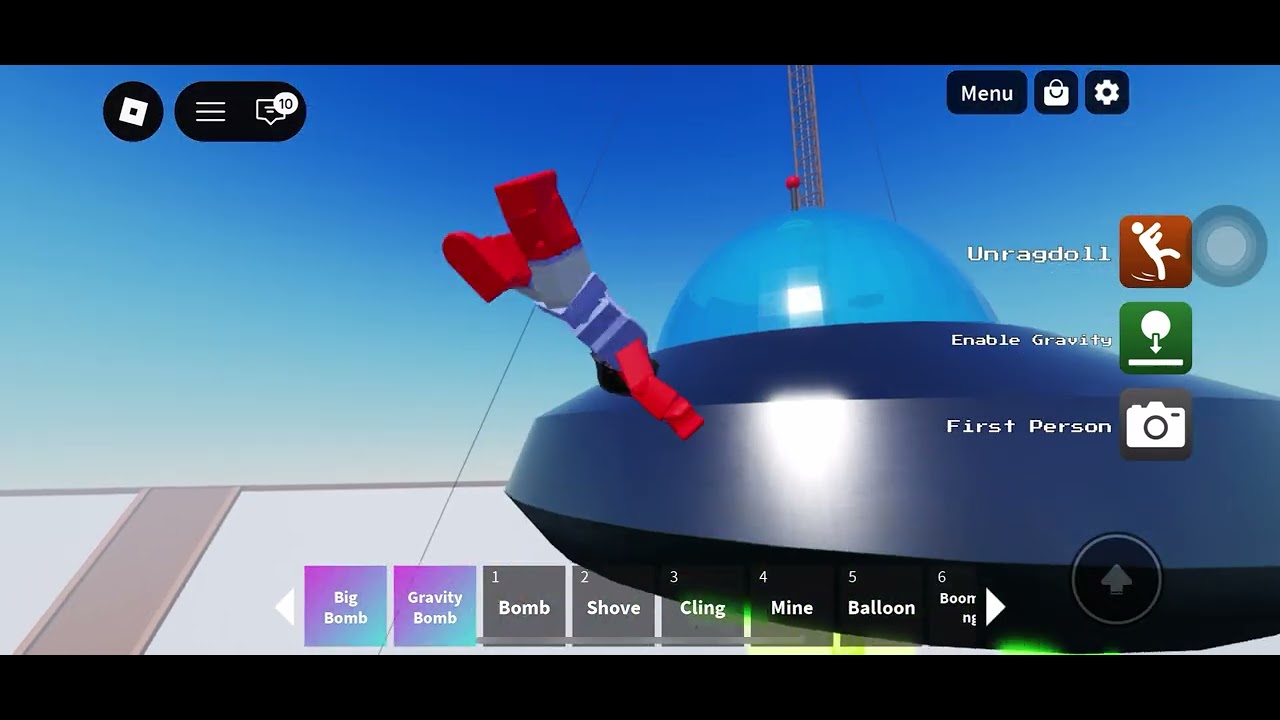The height and width of the screenshot is (720, 1280).
Task: Equip the Cling tool in slot 3
Action: 702,606
